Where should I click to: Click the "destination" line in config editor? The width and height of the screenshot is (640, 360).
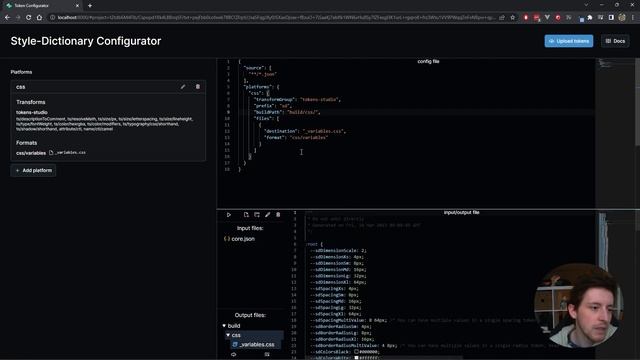click(x=305, y=131)
